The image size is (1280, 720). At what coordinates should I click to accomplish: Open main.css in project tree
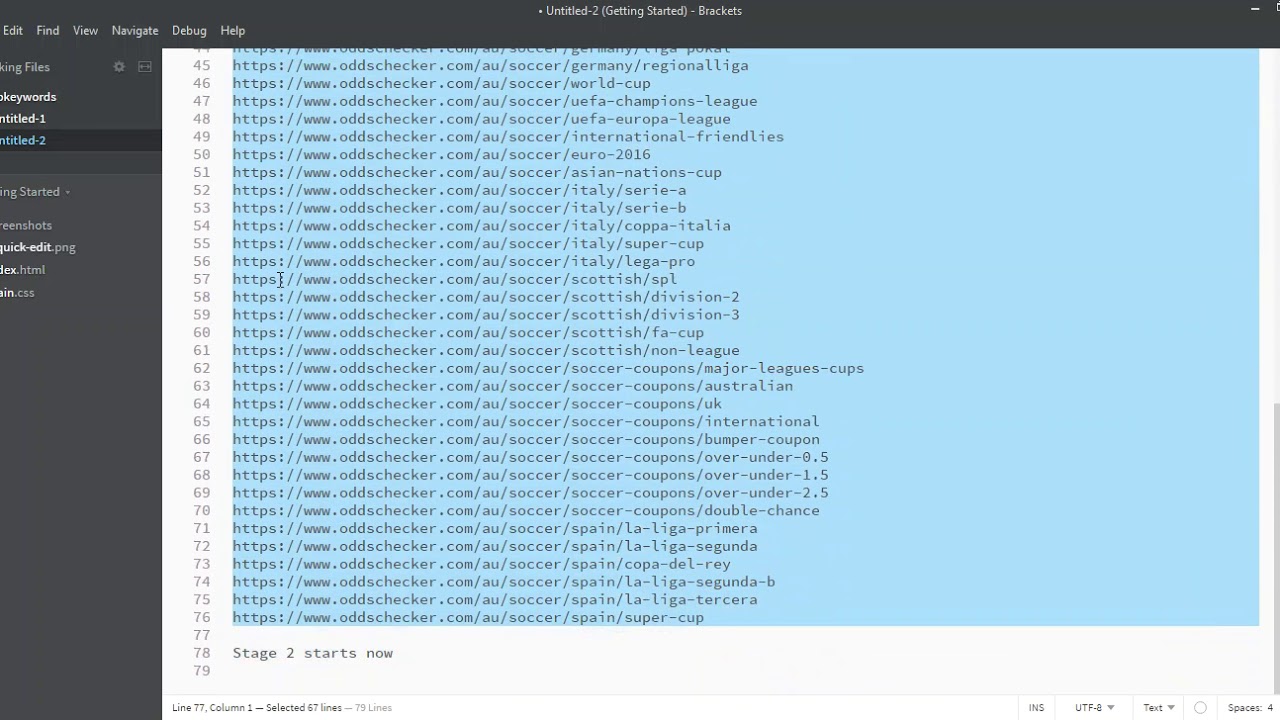pyautogui.click(x=17, y=292)
